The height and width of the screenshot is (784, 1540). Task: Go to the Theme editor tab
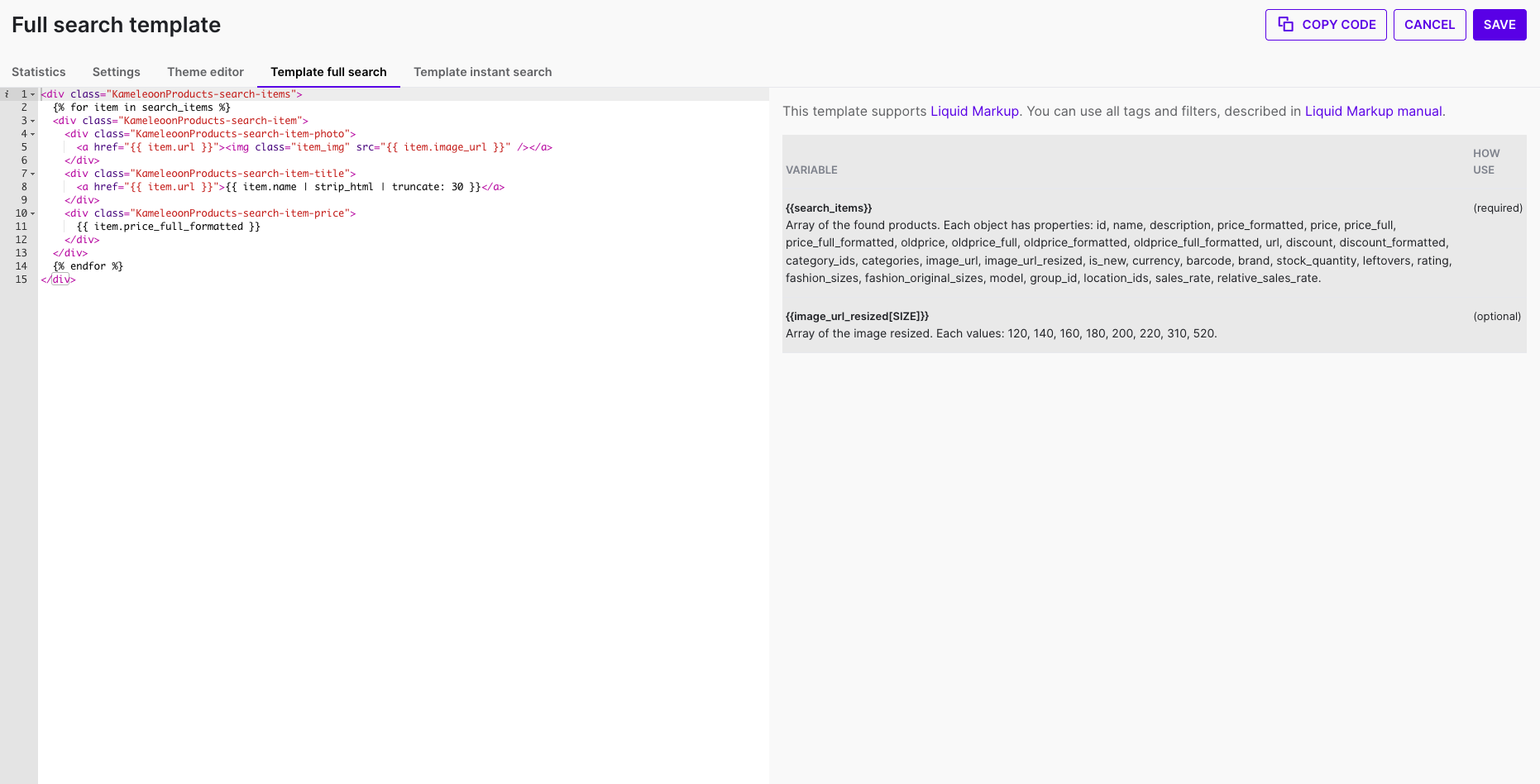205,72
